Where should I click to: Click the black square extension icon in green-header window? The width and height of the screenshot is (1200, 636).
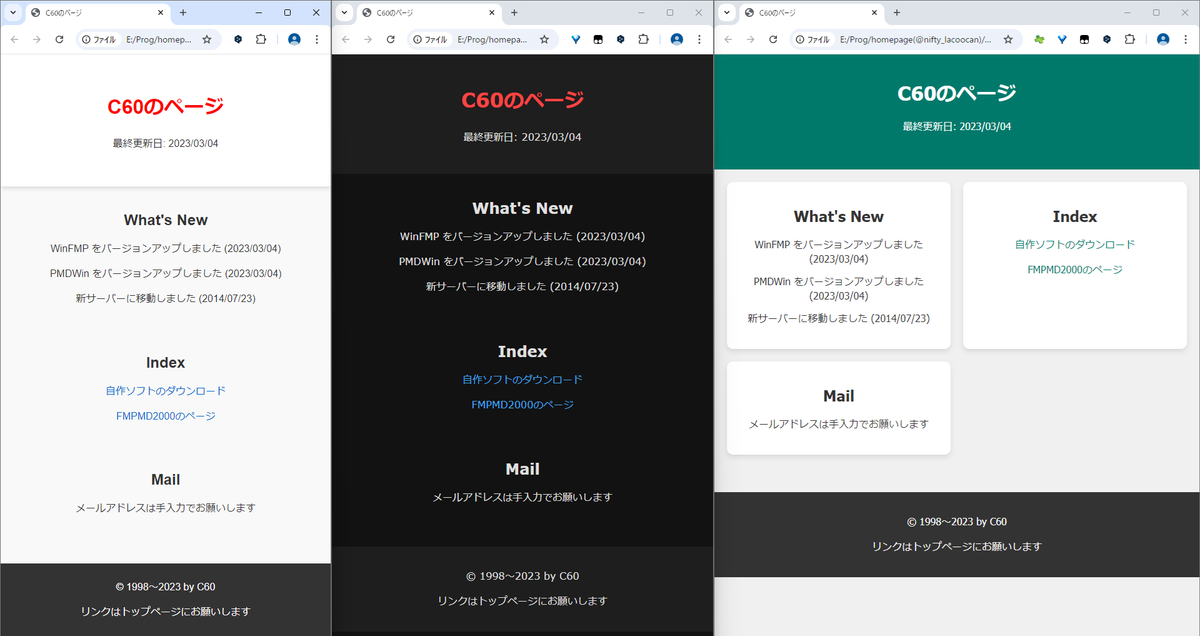[x=1084, y=39]
